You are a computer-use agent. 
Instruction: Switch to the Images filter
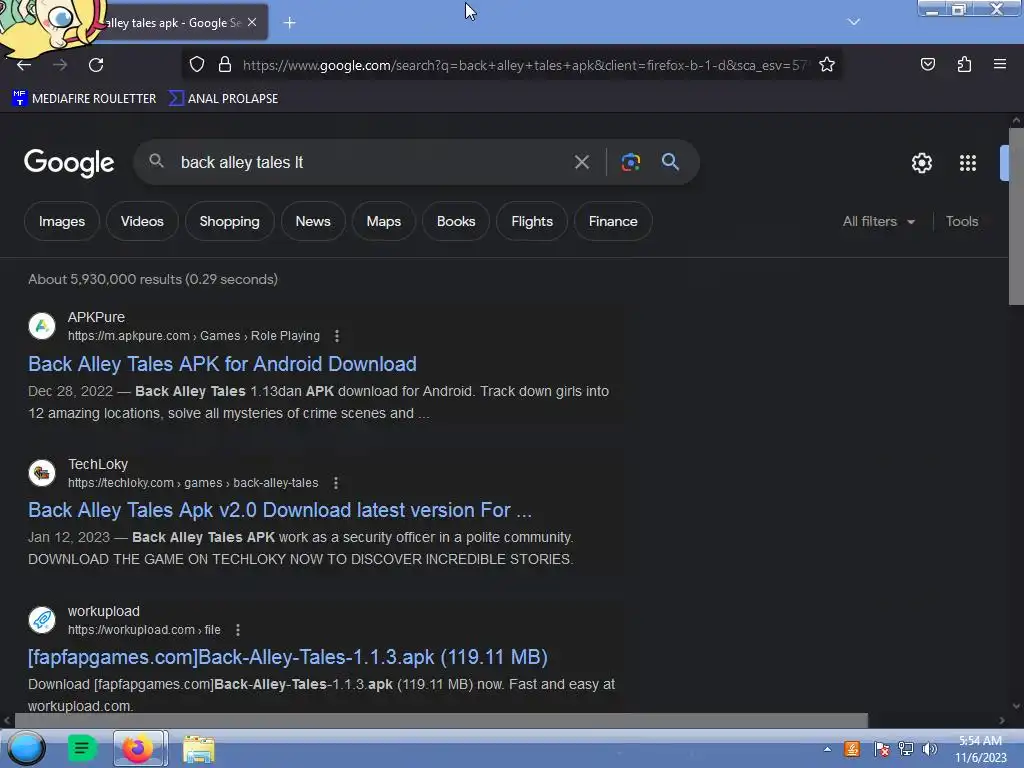click(62, 221)
